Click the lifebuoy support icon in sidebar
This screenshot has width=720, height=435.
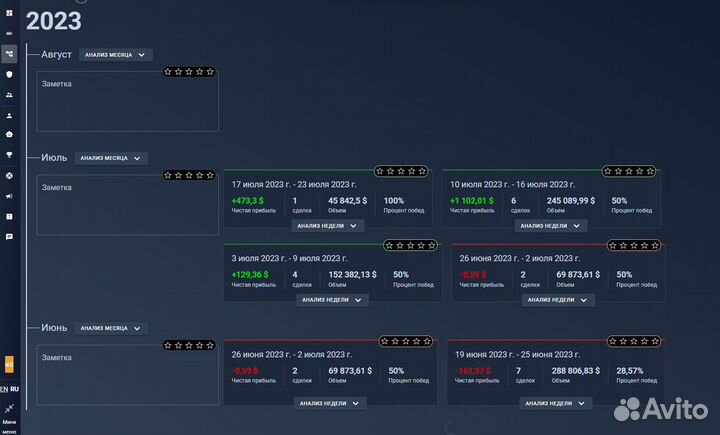[9, 176]
